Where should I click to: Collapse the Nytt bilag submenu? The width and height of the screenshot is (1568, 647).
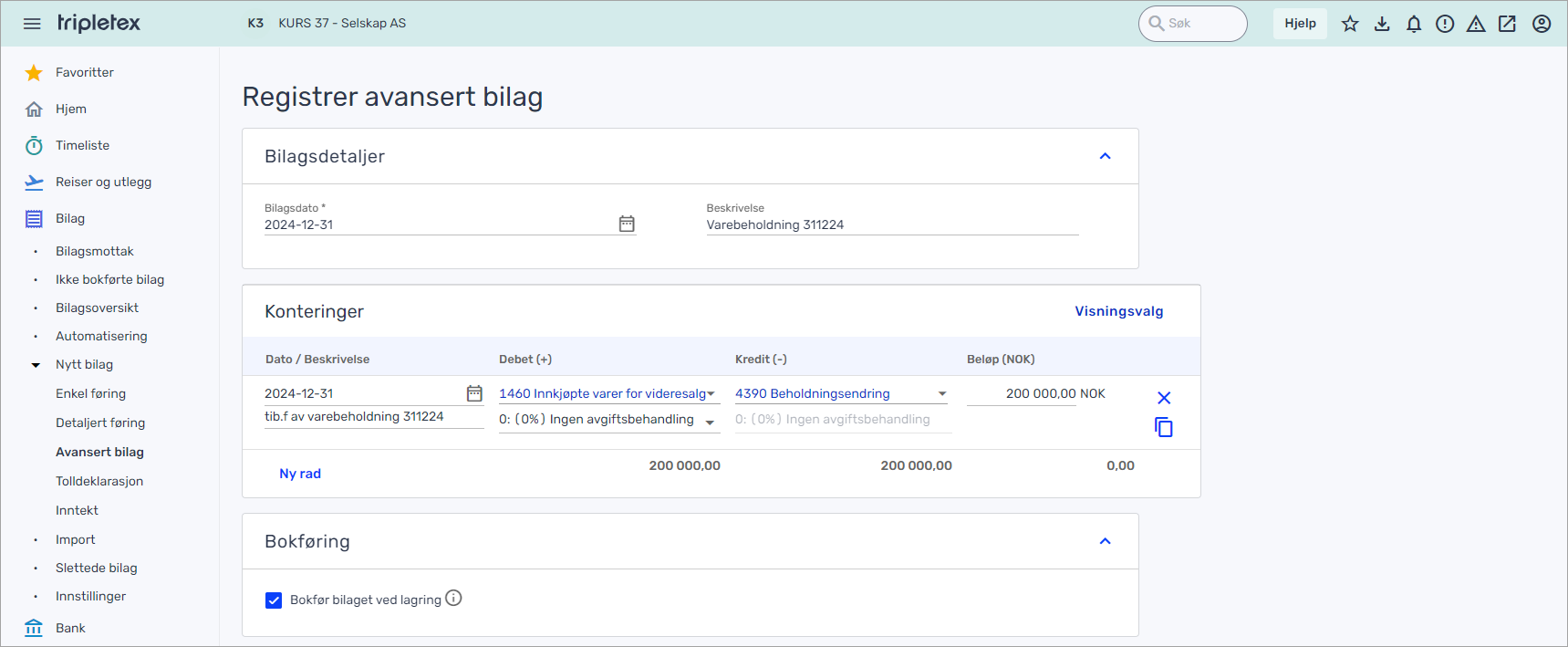(x=36, y=364)
